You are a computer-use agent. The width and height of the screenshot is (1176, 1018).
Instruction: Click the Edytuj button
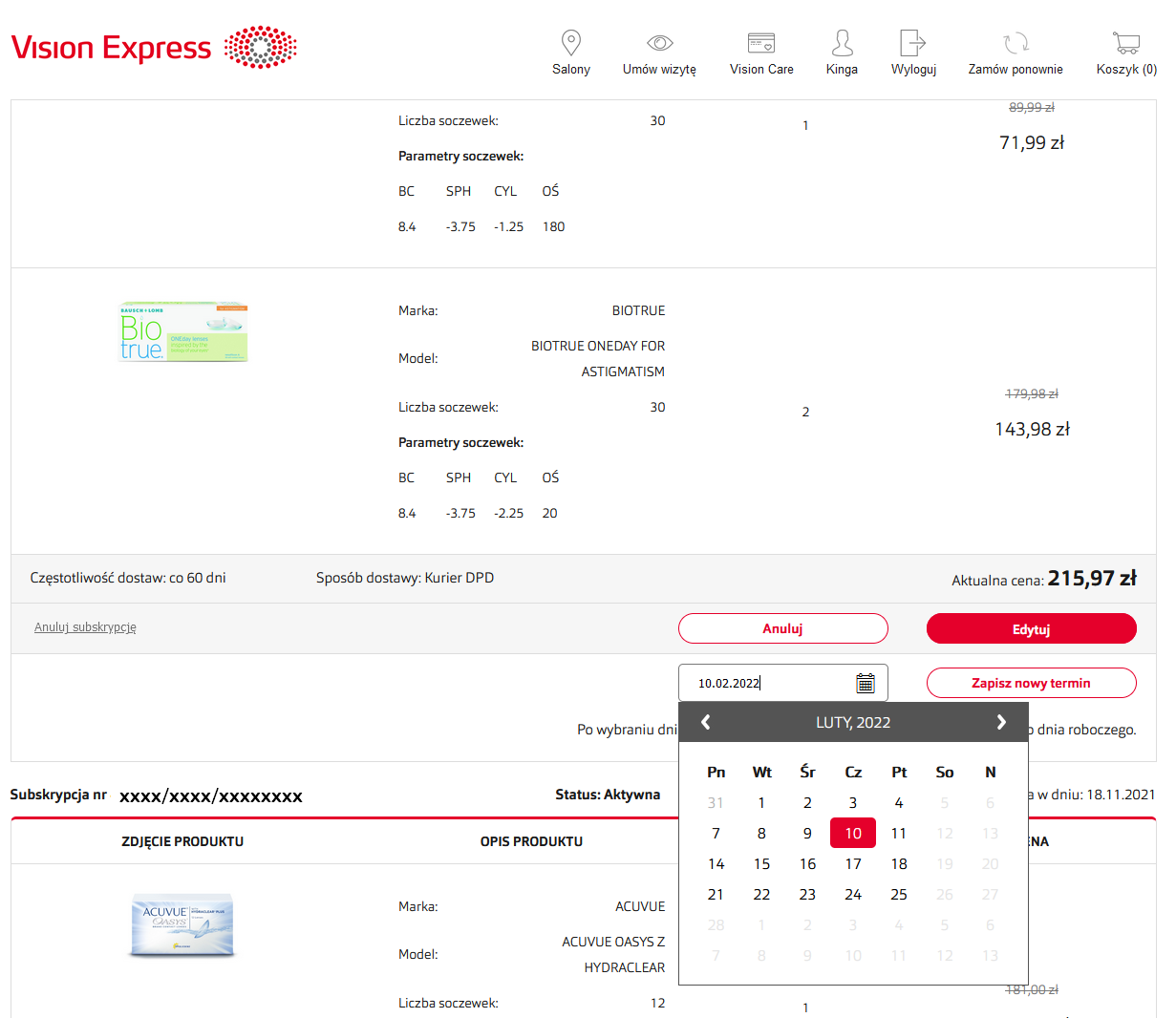[1032, 628]
